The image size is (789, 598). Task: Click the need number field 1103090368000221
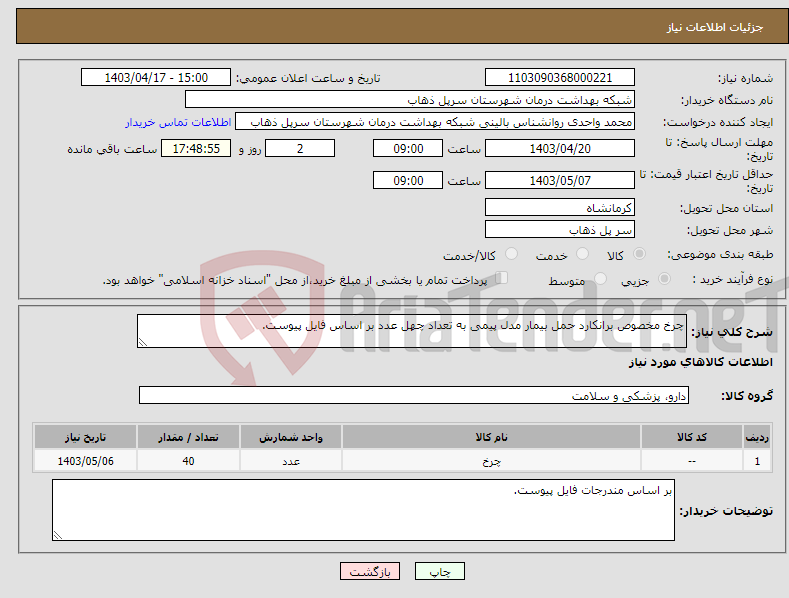560,78
